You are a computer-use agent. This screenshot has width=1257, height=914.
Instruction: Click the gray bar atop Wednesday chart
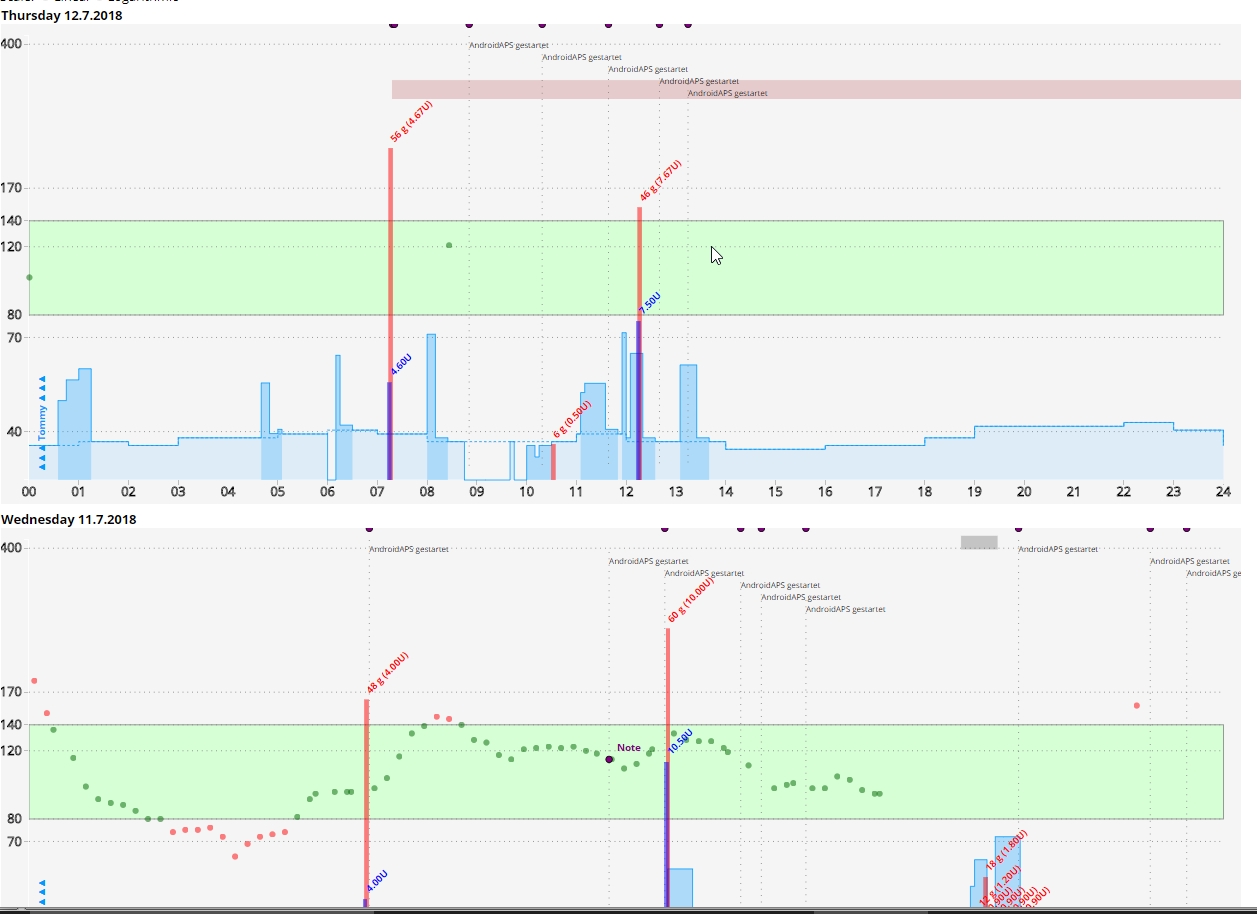tap(979, 542)
